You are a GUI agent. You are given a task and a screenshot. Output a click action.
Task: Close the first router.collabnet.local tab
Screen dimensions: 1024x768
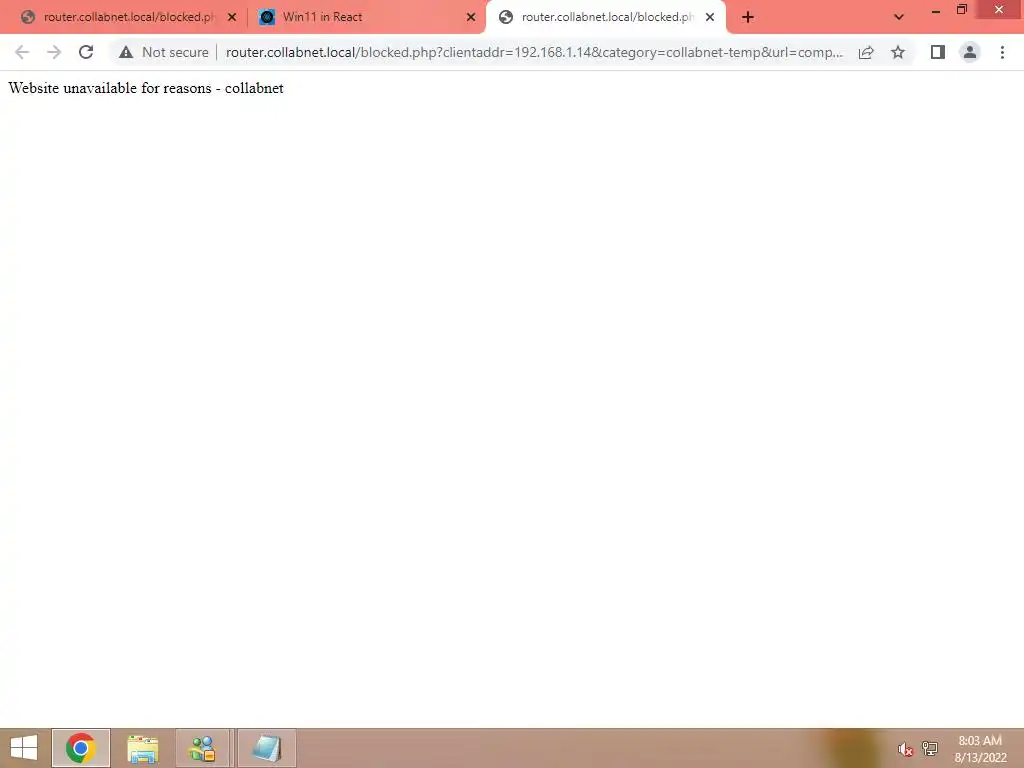(232, 17)
